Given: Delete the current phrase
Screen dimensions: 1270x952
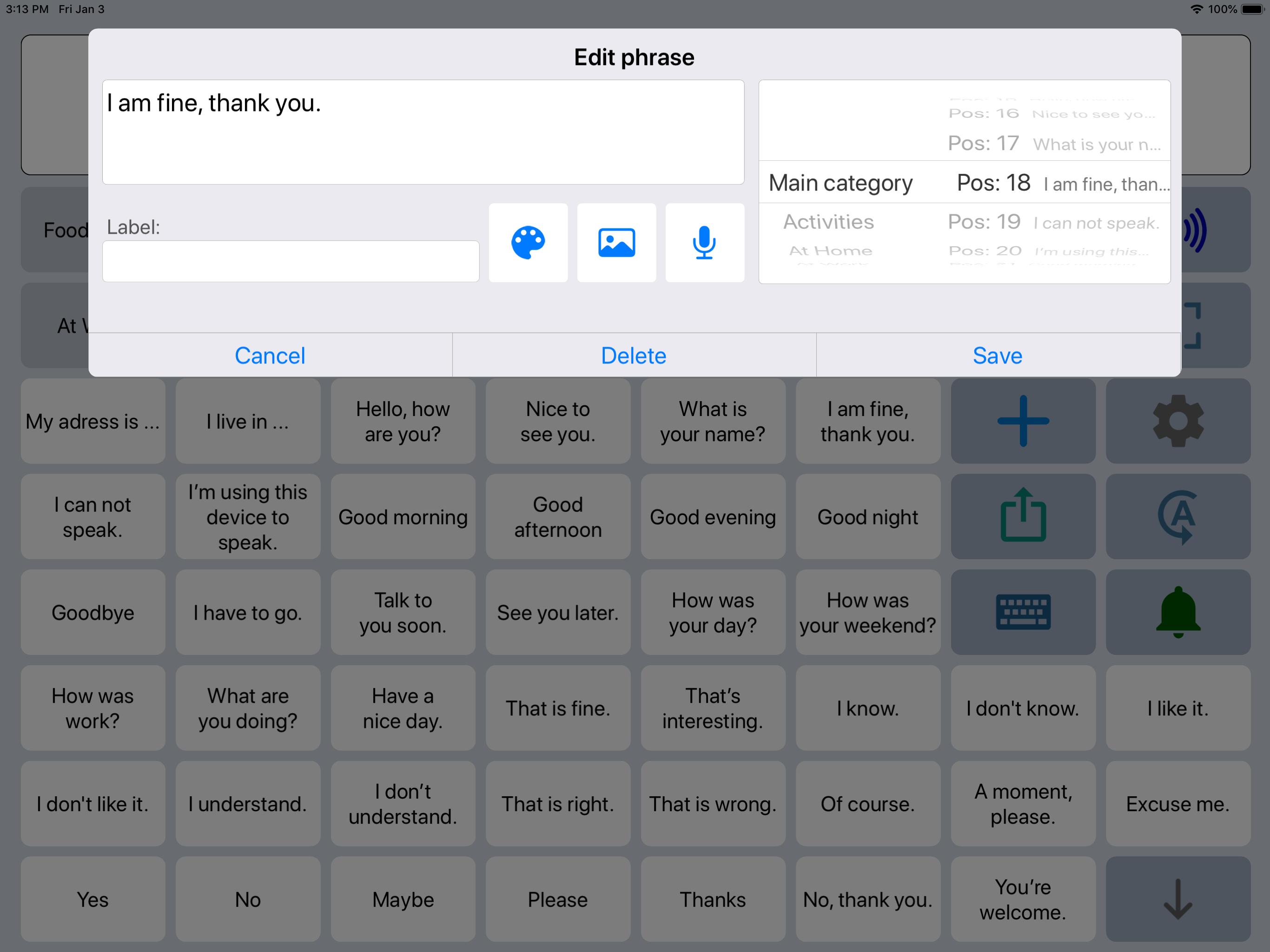Looking at the screenshot, I should [x=634, y=356].
